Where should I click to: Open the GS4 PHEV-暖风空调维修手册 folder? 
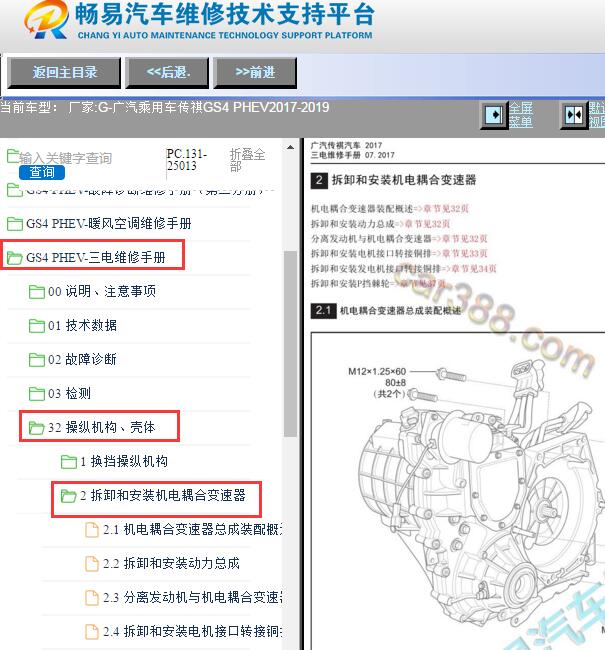(109, 224)
